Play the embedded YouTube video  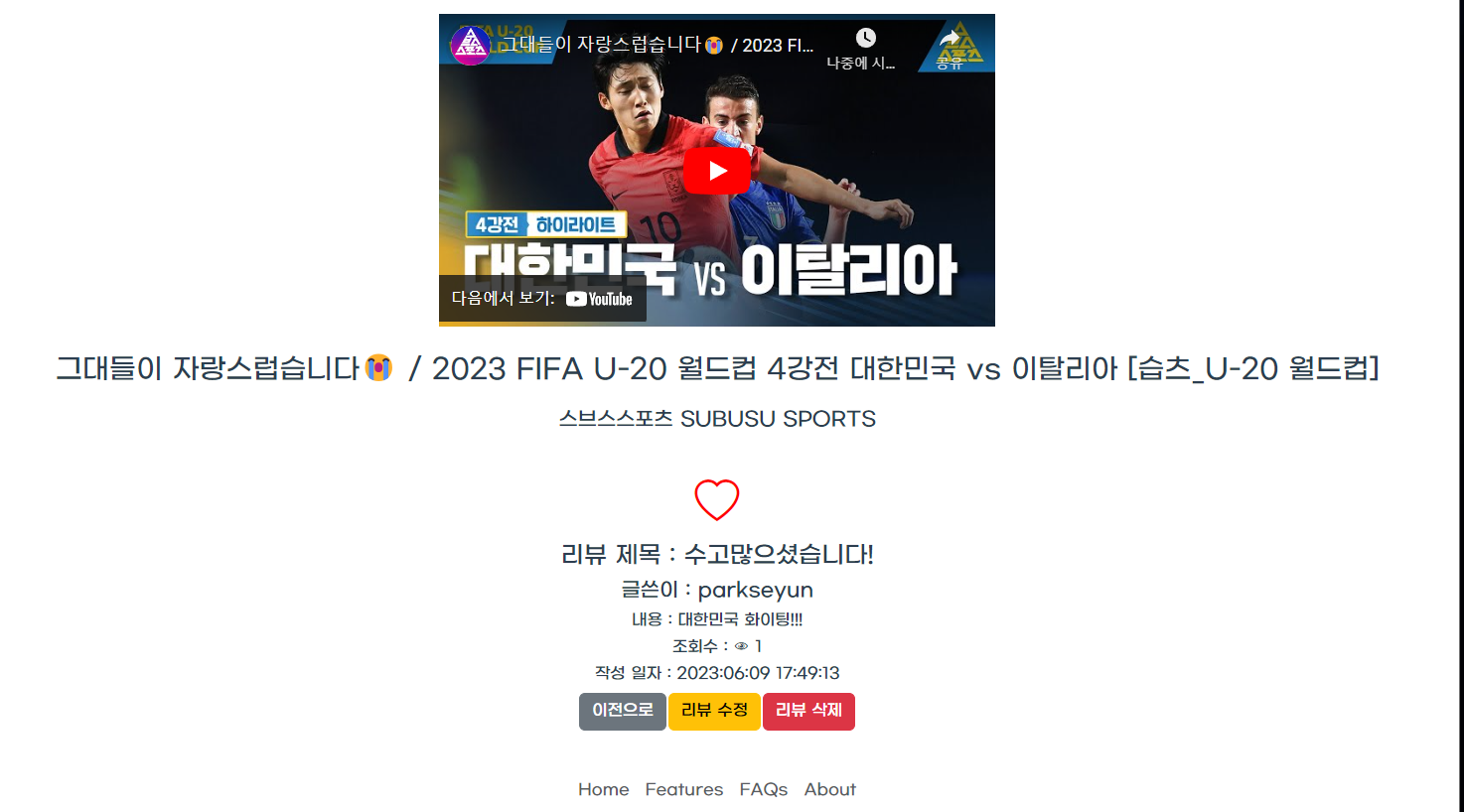point(716,171)
